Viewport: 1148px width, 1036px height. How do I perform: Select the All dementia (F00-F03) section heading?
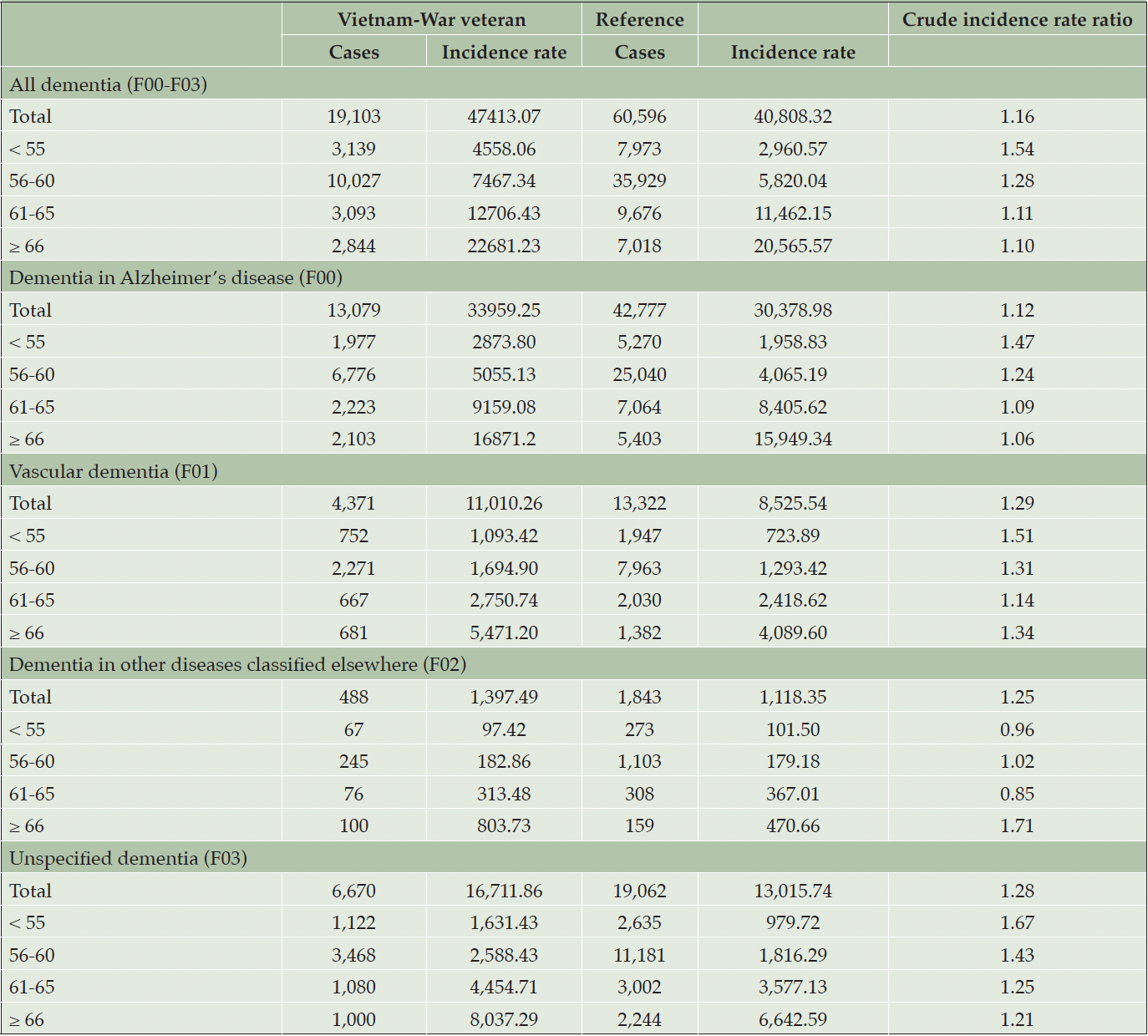point(108,84)
